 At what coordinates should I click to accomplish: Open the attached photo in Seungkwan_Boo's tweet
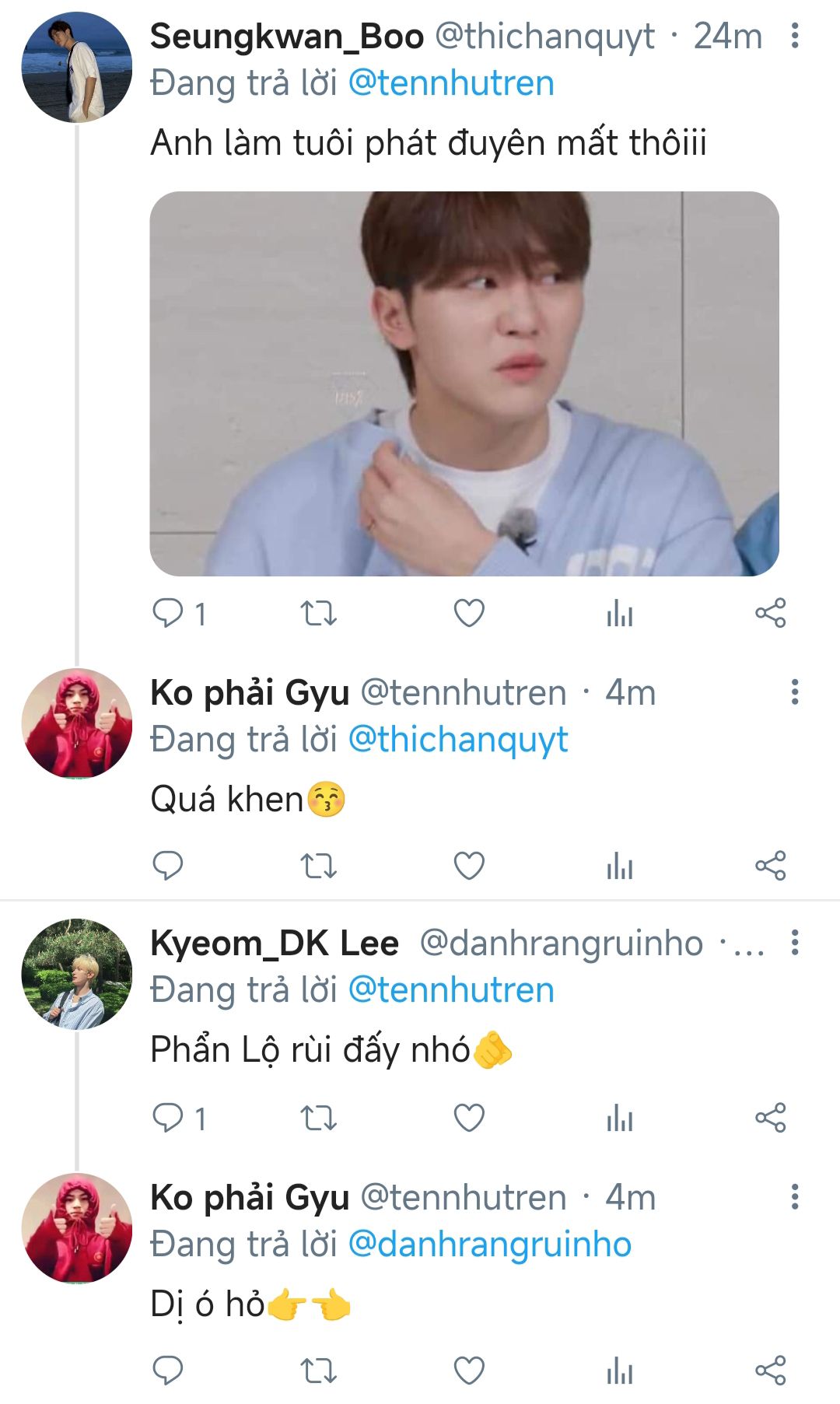pos(464,383)
